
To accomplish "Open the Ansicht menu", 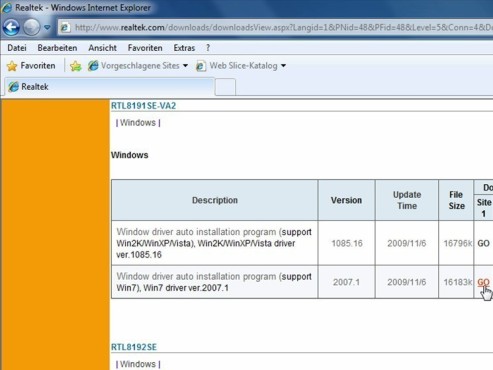I will click(x=102, y=48).
